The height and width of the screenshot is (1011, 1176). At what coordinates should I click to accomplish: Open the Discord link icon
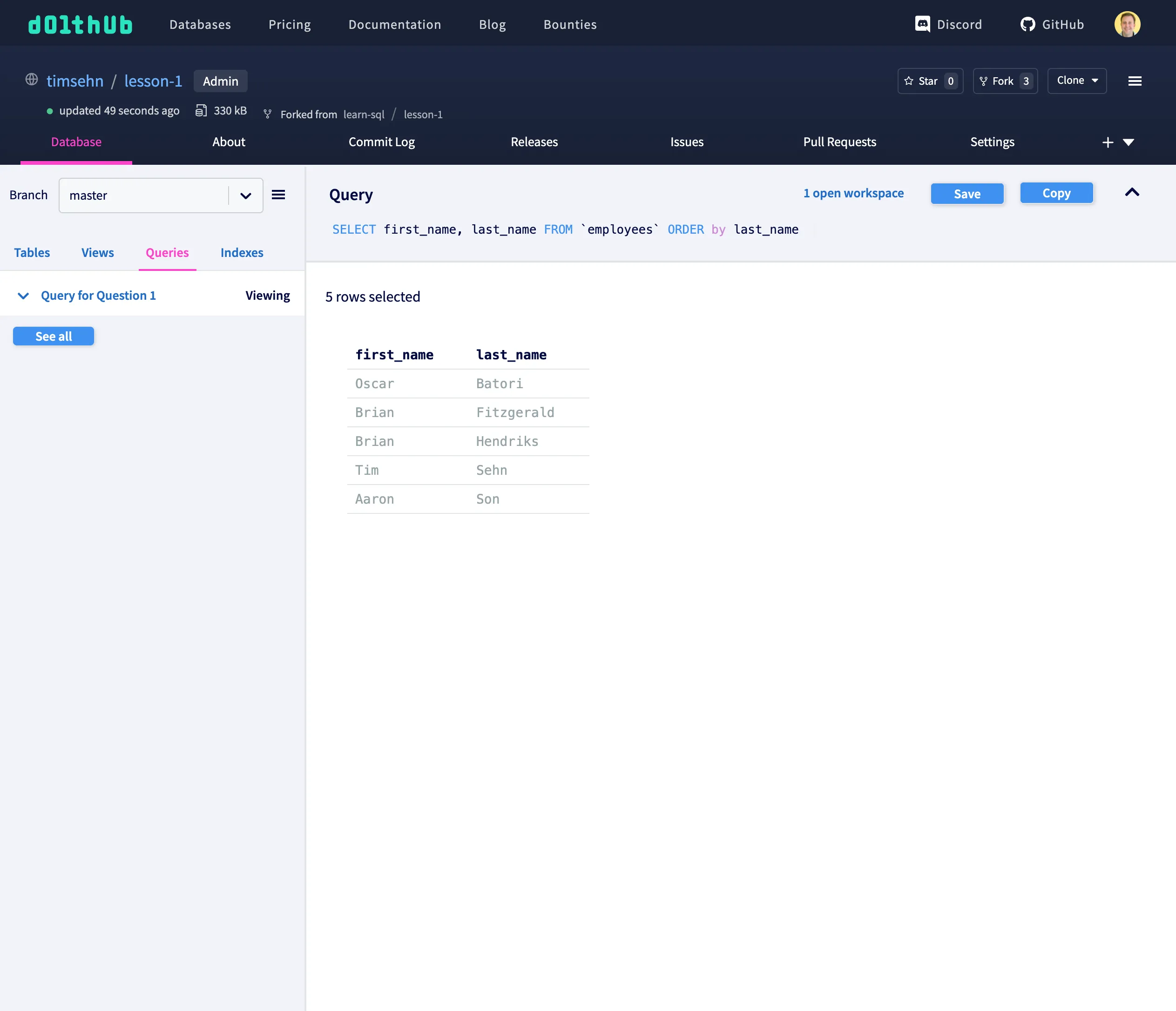coord(922,24)
